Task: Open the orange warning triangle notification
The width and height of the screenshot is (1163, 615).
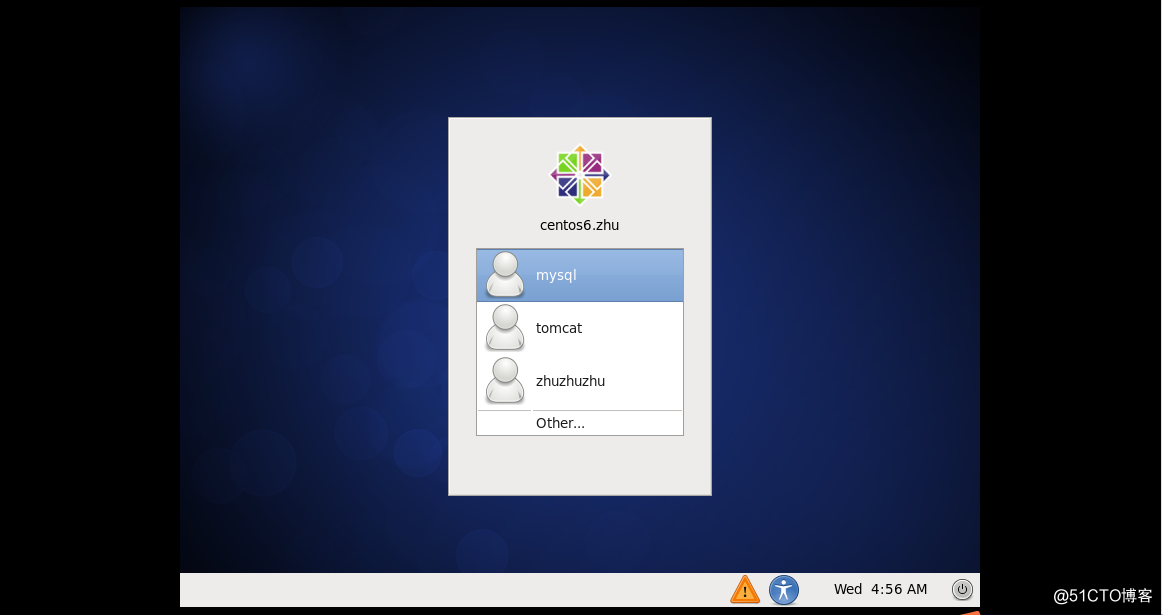Action: coord(745,590)
